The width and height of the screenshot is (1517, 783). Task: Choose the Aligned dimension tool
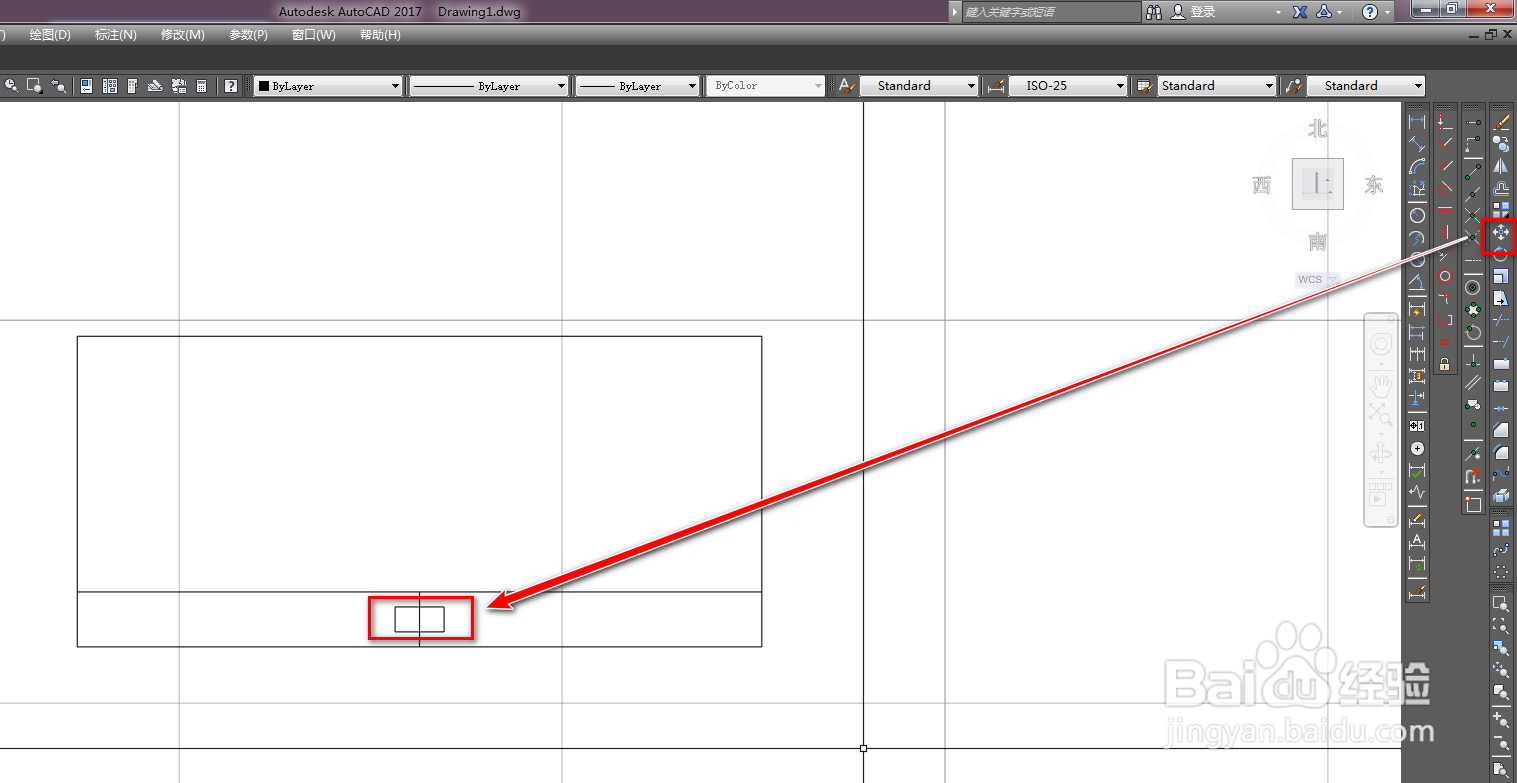point(1417,143)
